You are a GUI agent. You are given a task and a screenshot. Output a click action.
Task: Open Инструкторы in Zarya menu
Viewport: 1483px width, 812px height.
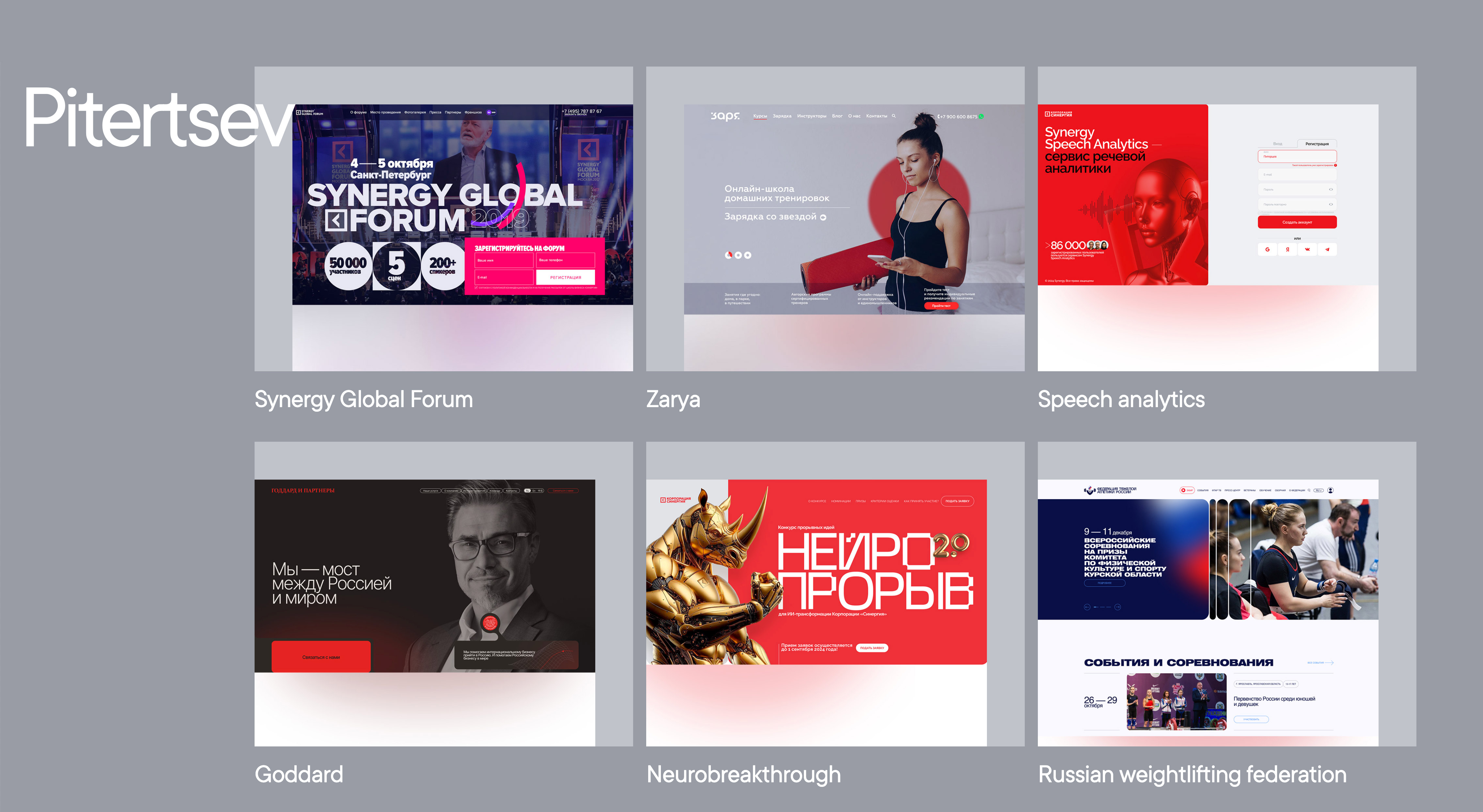[812, 116]
